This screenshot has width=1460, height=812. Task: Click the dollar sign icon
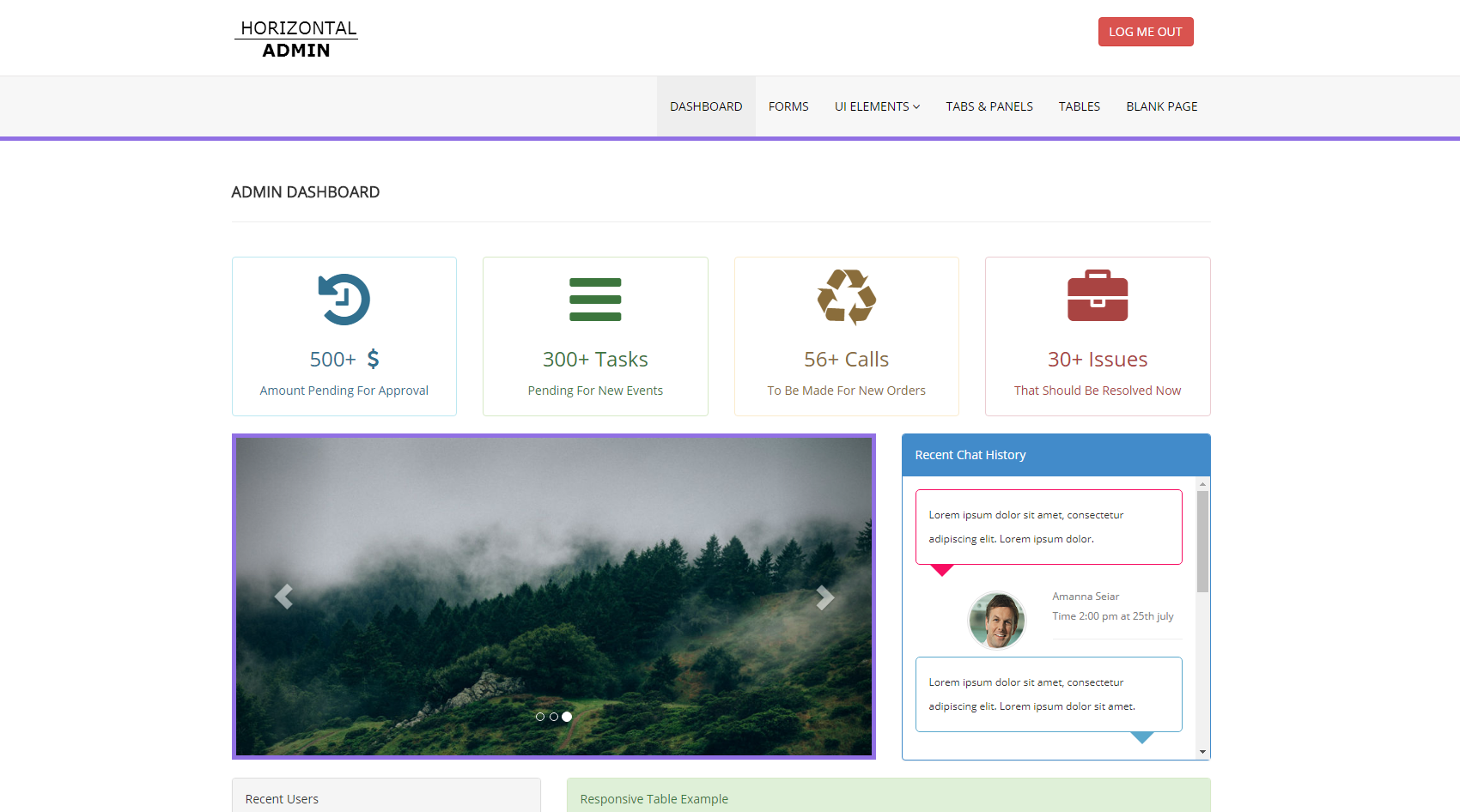(x=373, y=359)
